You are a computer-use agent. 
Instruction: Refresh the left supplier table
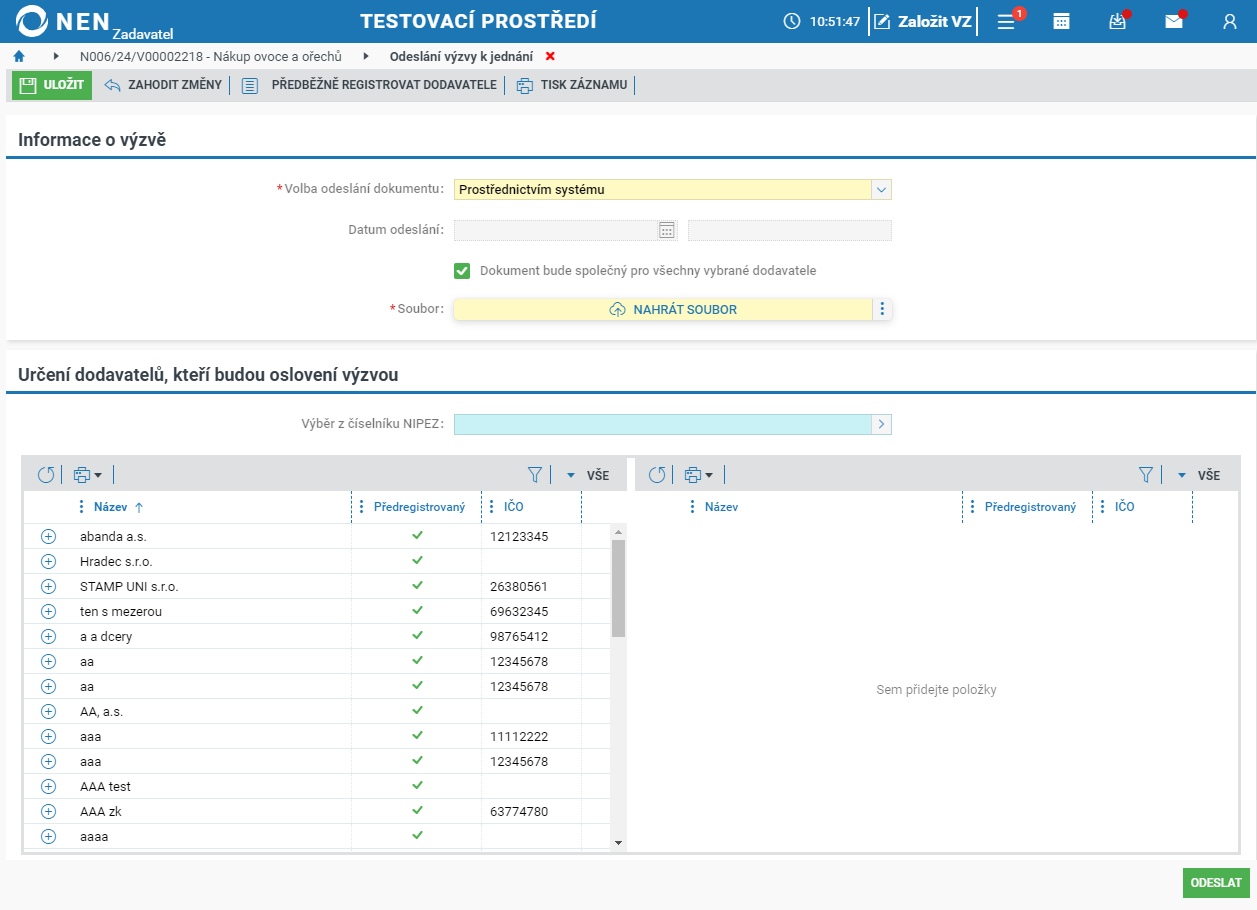click(46, 475)
